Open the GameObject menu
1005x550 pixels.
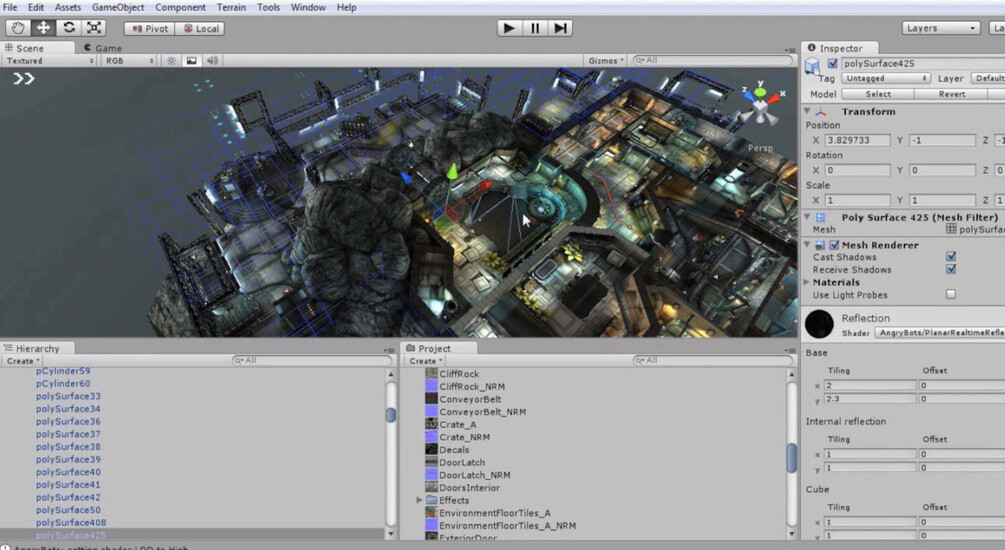click(118, 8)
